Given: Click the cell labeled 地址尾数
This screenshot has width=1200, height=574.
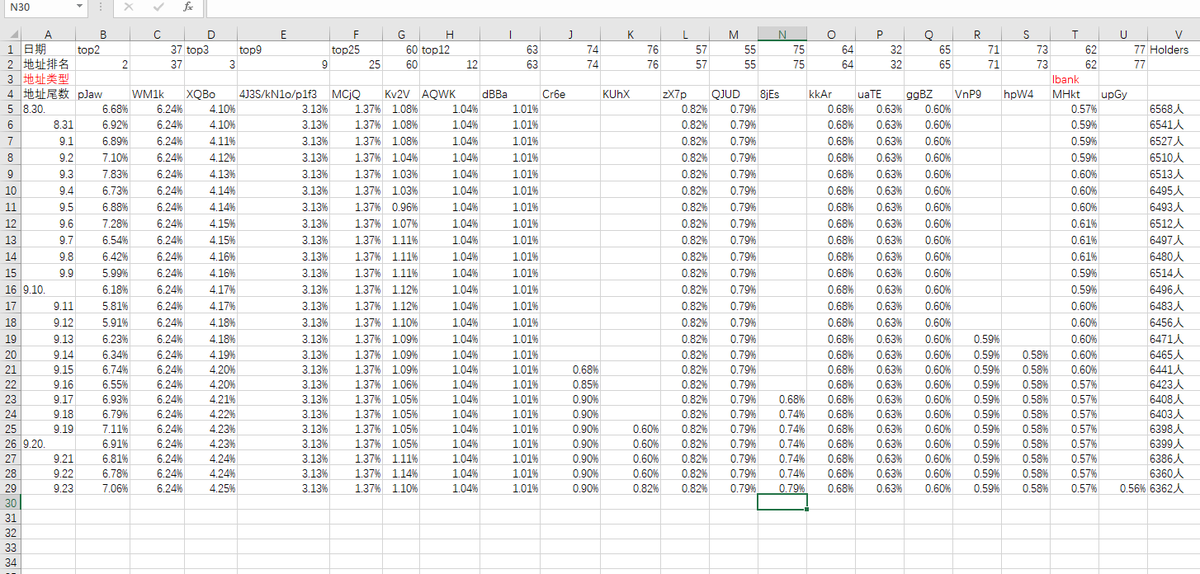Looking at the screenshot, I should pyautogui.click(x=48, y=93).
